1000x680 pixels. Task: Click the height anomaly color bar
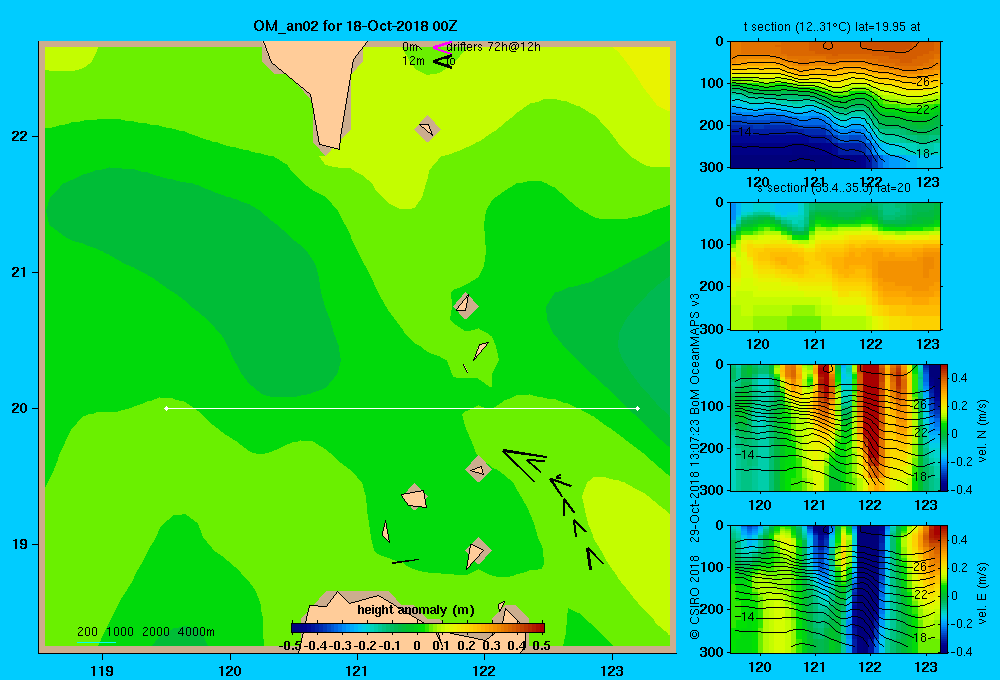pos(418,628)
